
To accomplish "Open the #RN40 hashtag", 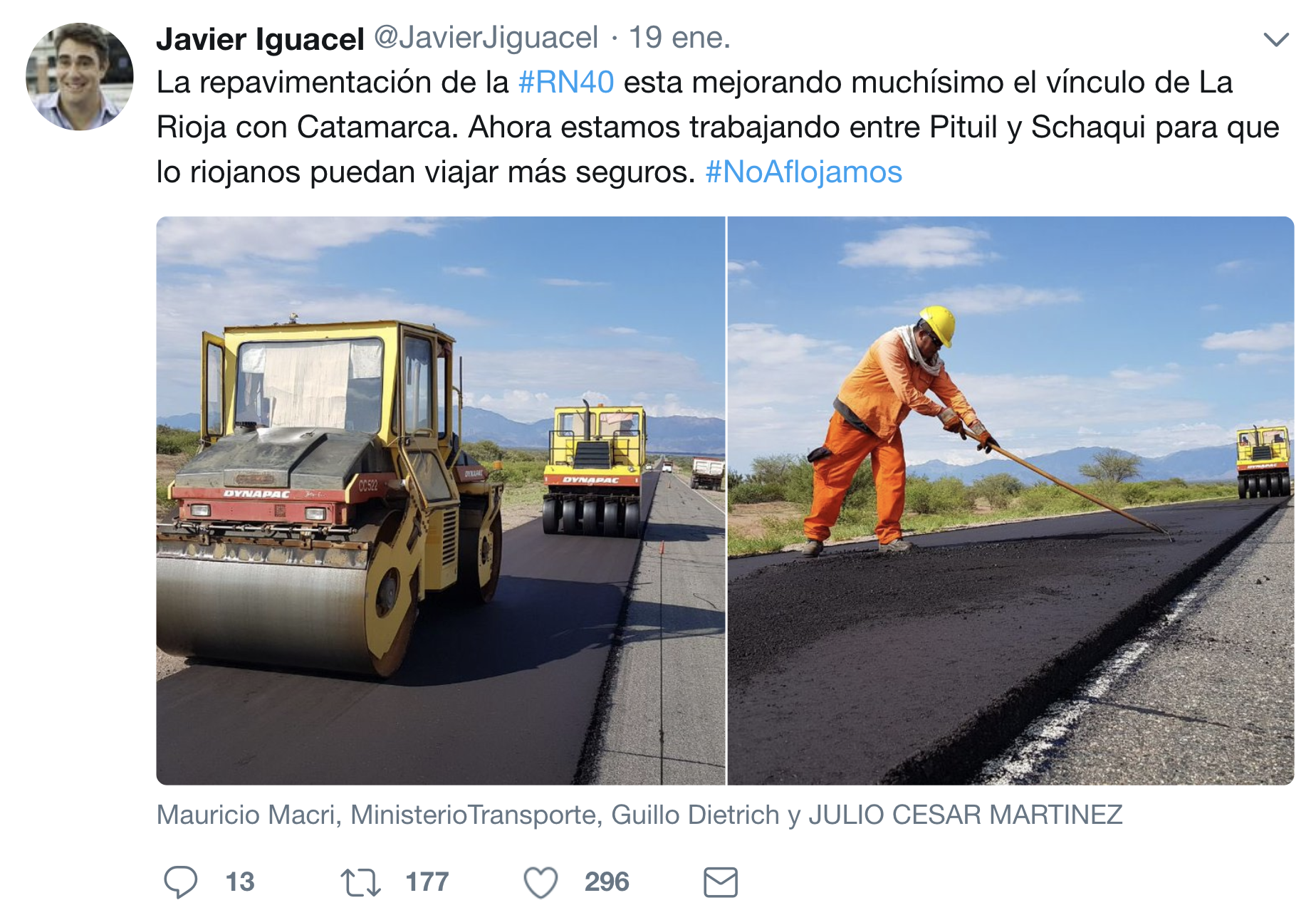I will point(566,83).
